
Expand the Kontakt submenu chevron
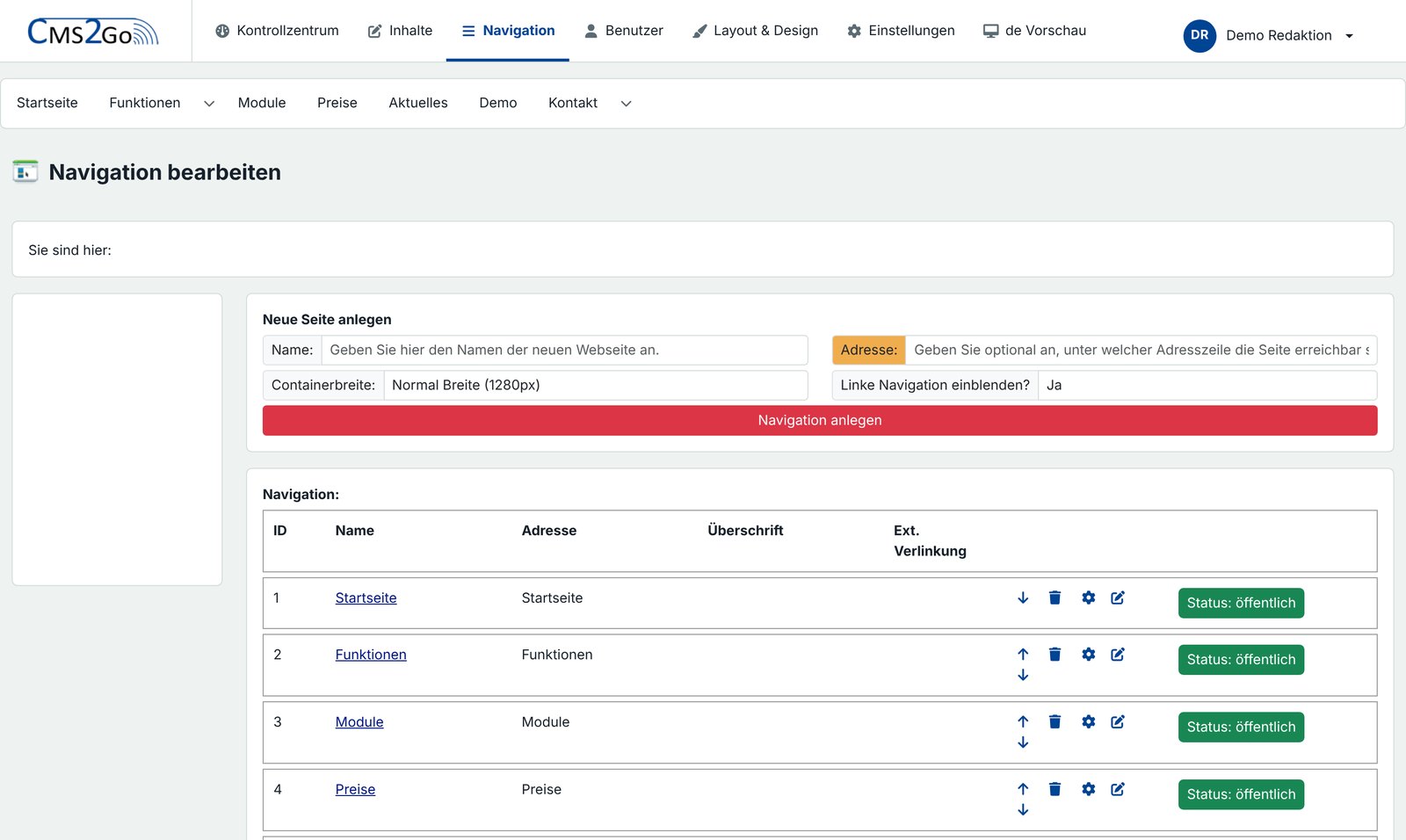[626, 104]
